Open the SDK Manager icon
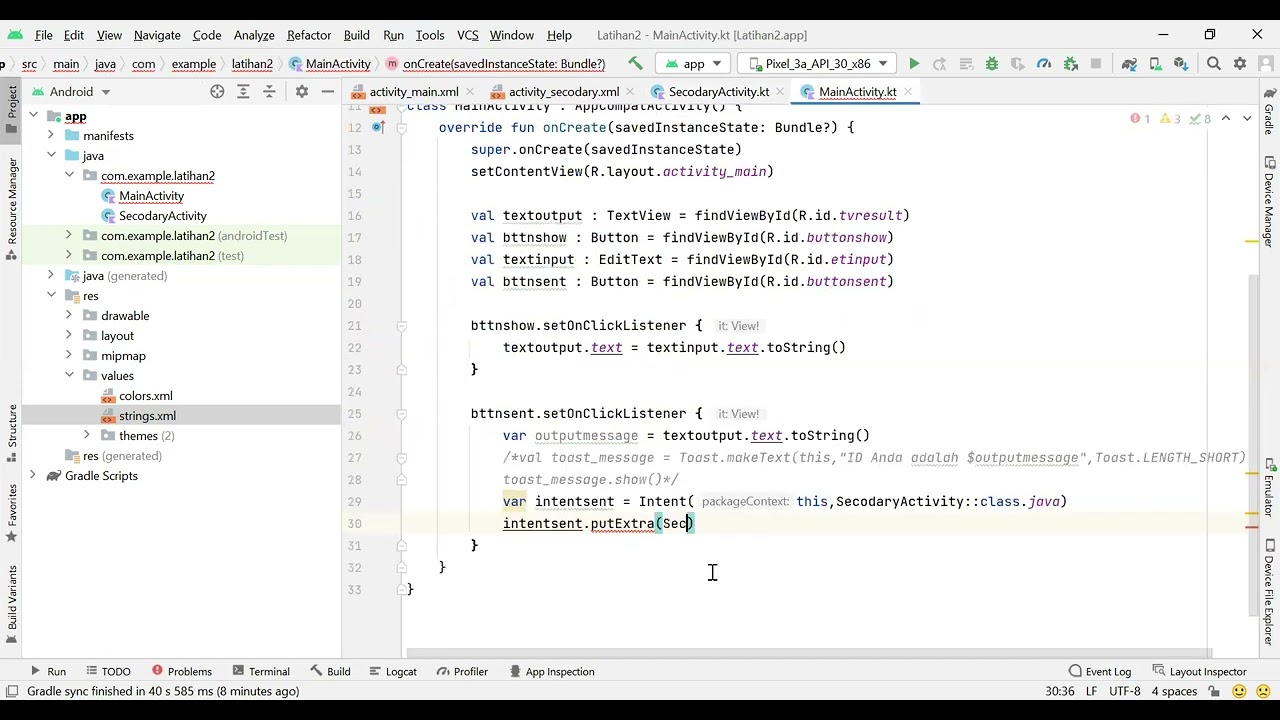Screen dimensions: 1280x720 tap(1181, 64)
